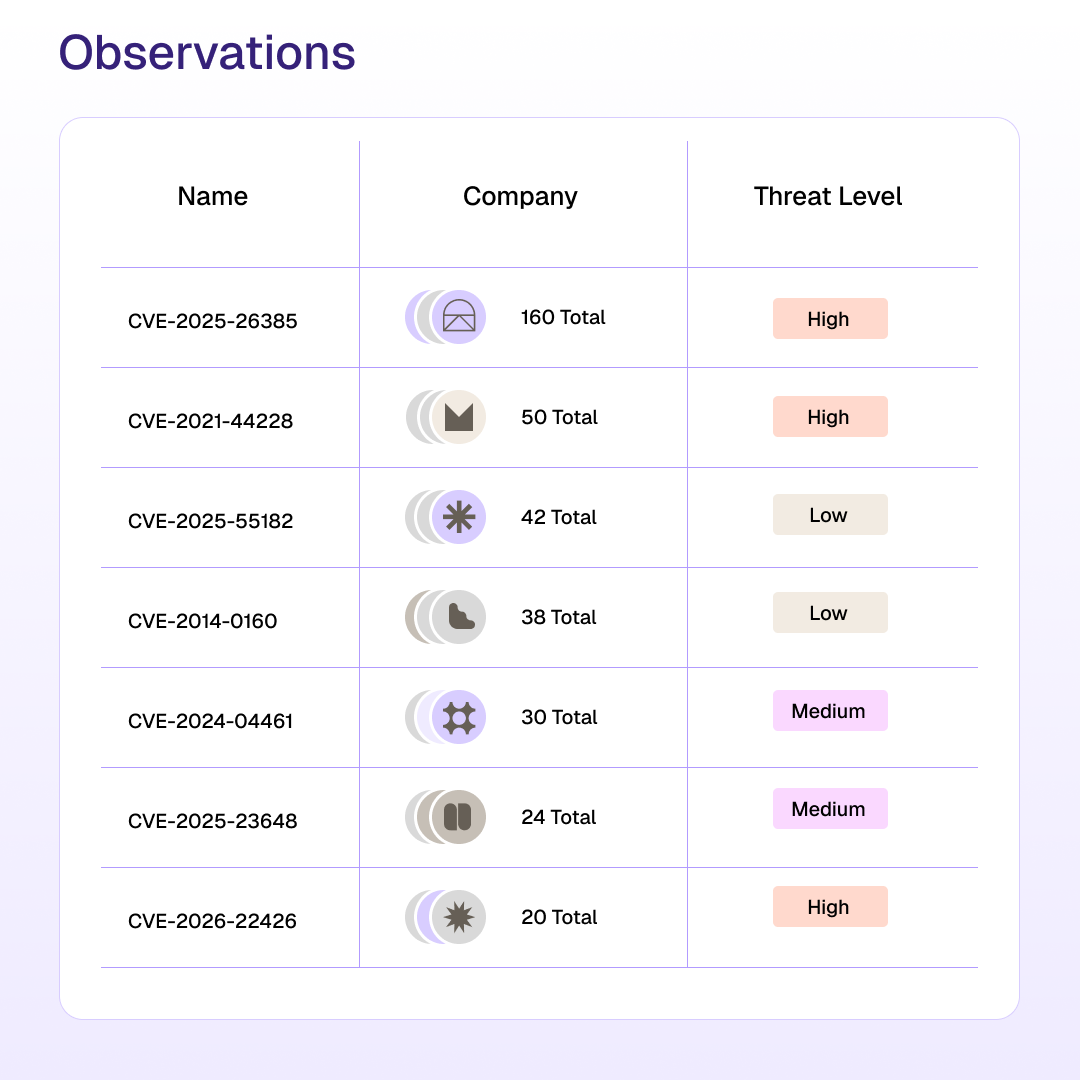Click the double-pill company icon beside 24 Total

458,817
